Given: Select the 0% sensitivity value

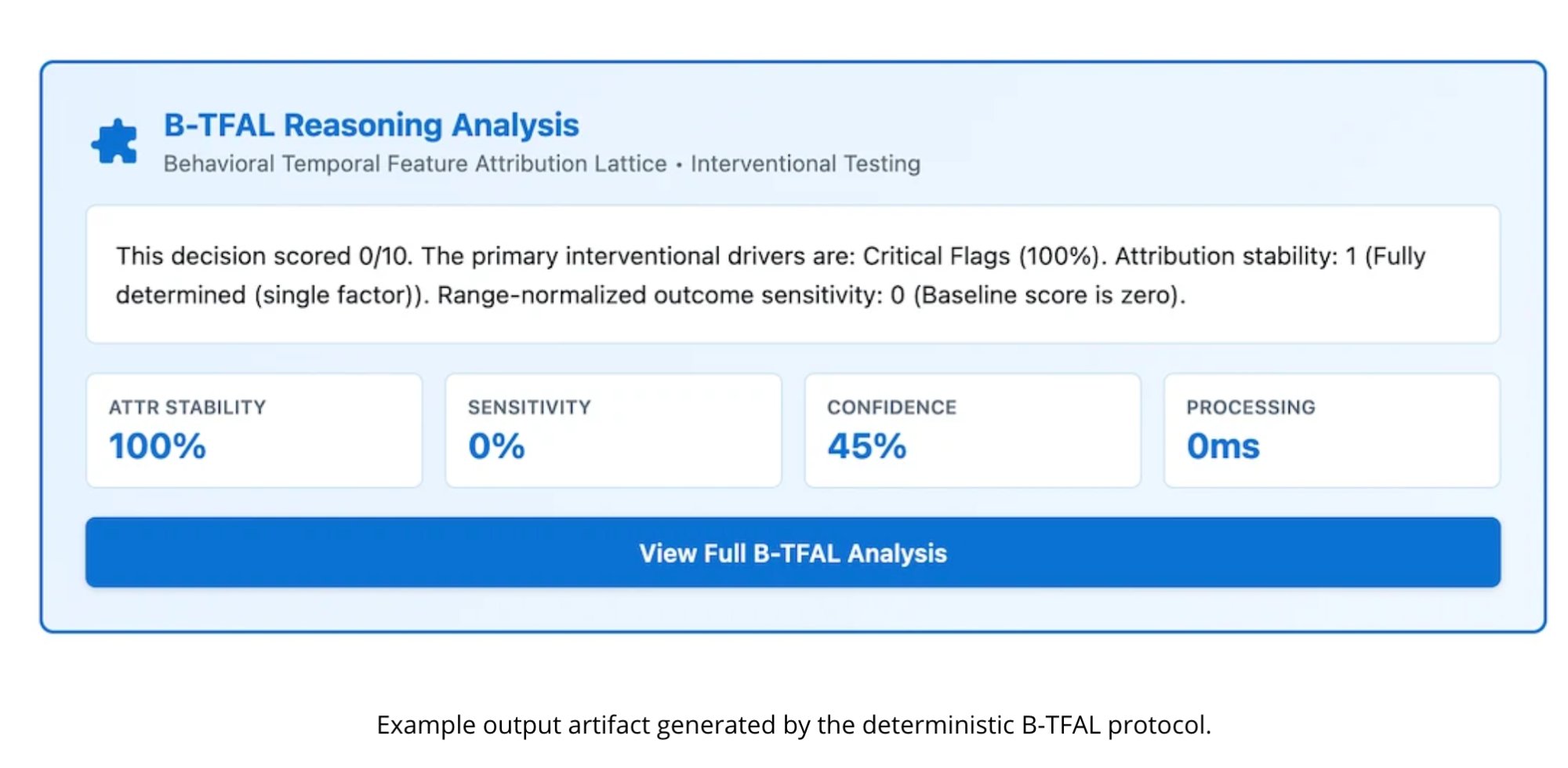Looking at the screenshot, I should tap(496, 446).
